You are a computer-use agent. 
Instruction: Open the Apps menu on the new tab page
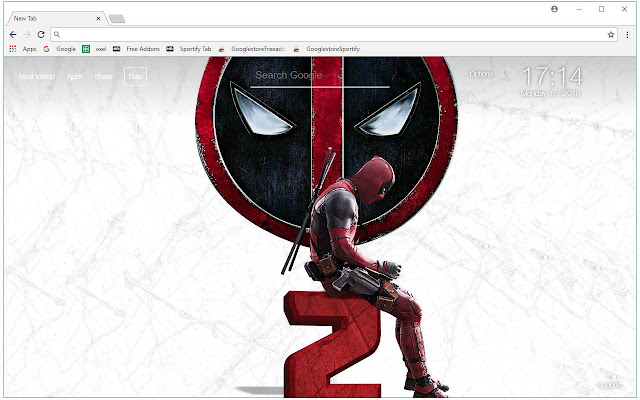(75, 77)
